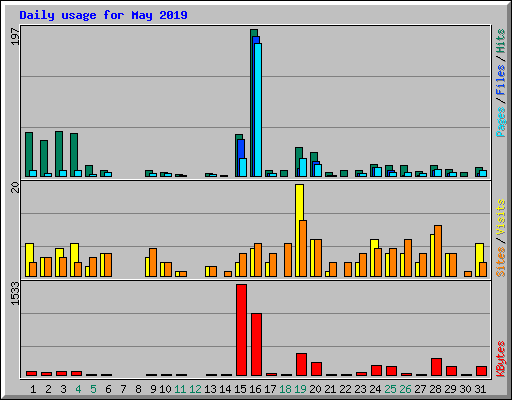Click the x-axis day label 20
The image size is (512, 400).
pyautogui.click(x=315, y=389)
